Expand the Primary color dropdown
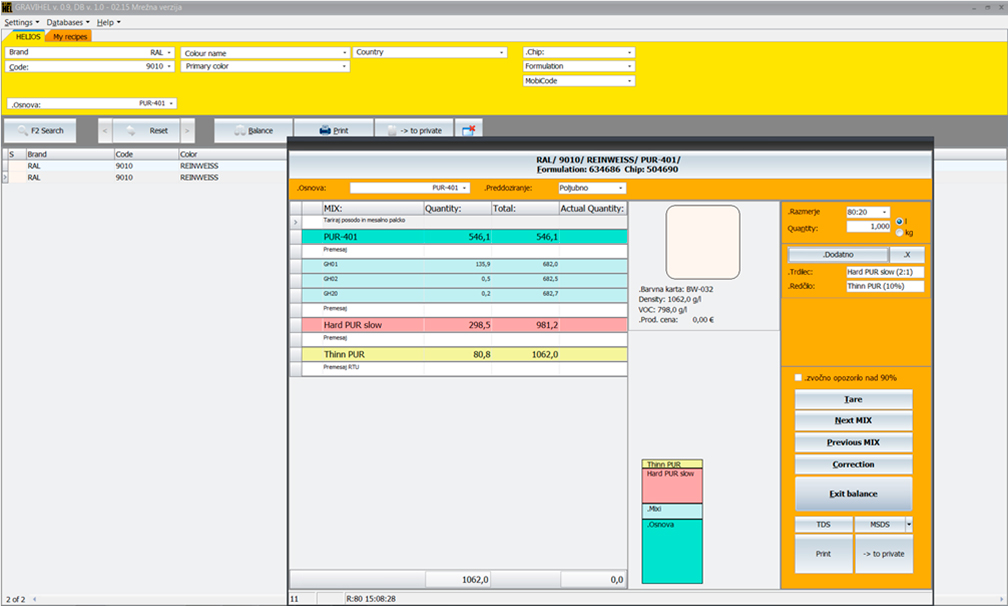This screenshot has height=606, width=1008. click(345, 66)
